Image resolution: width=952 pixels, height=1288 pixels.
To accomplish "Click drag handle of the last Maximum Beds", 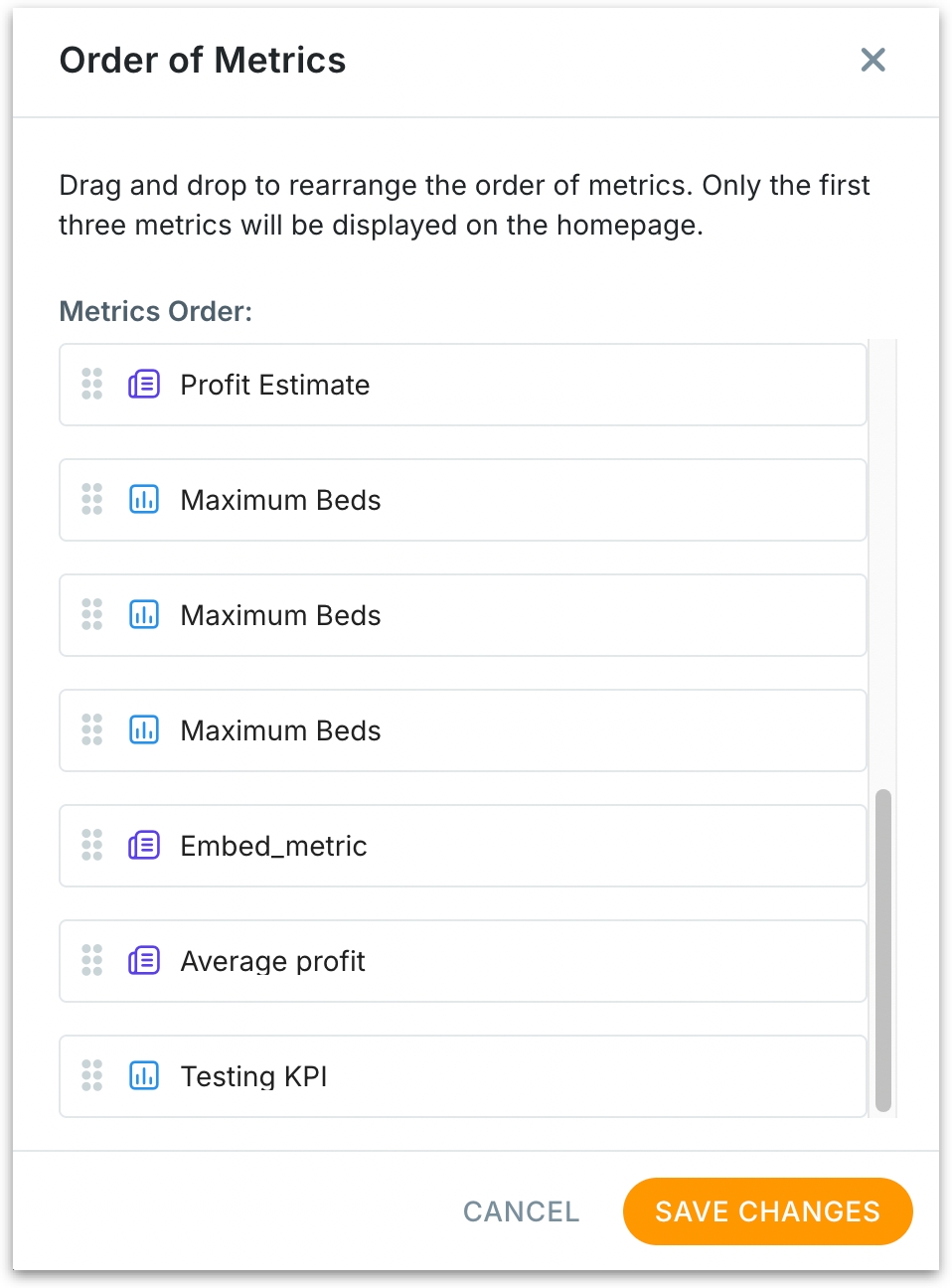I will [91, 729].
